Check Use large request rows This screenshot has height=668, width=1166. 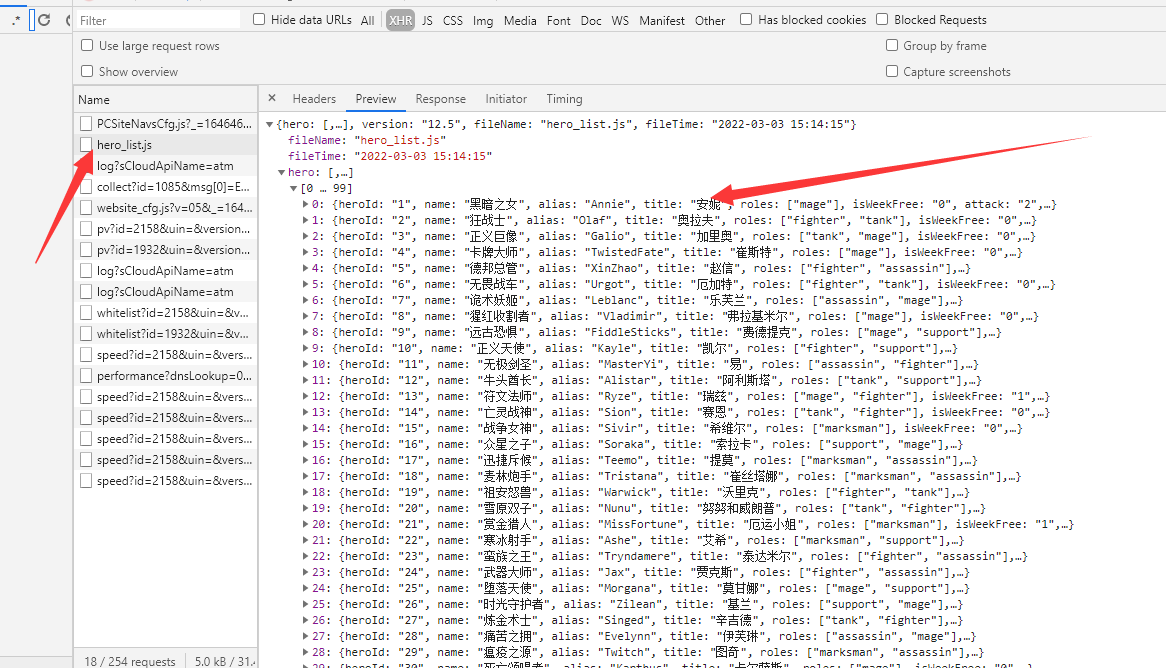pos(86,45)
